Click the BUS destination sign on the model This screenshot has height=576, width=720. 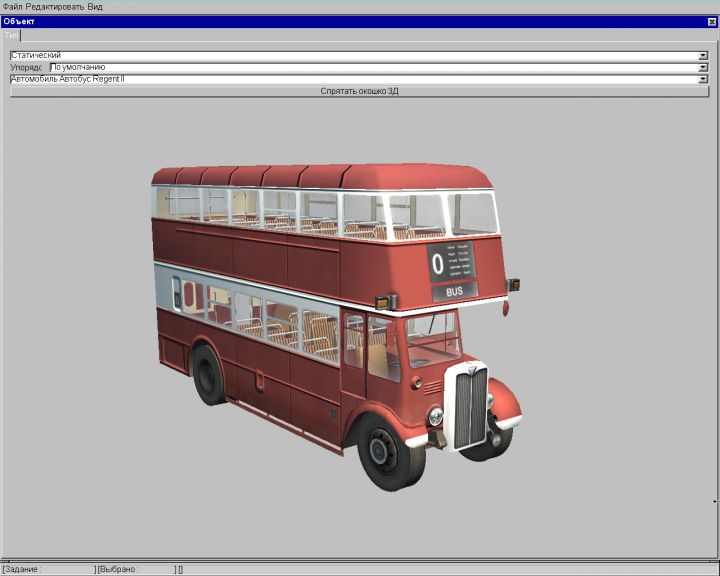(454, 291)
